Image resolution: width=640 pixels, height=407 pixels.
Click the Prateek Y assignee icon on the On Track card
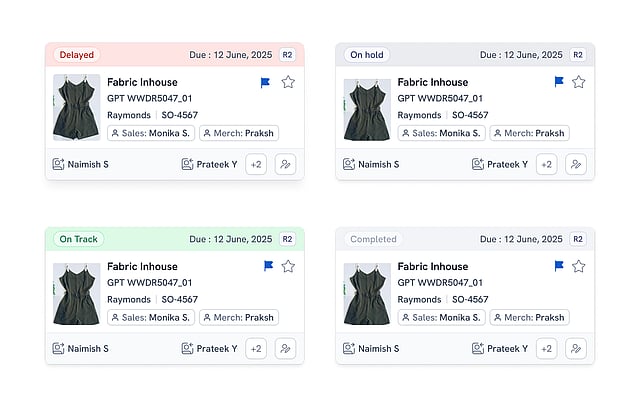tap(187, 348)
